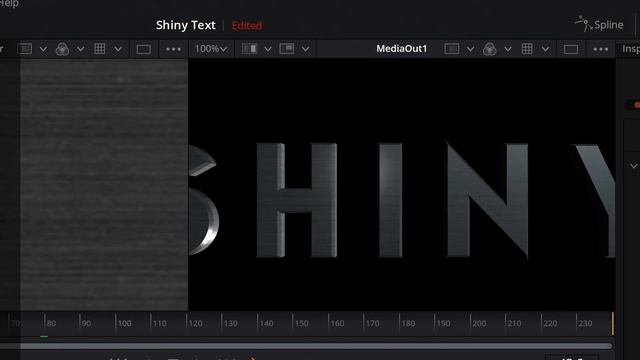The width and height of the screenshot is (640, 360).
Task: Jump to frame 190 on time ruler
Action: [x=443, y=323]
